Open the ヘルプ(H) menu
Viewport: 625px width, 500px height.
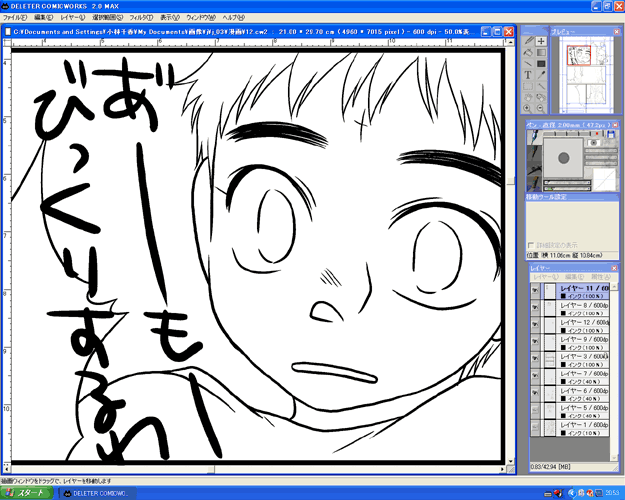[234, 18]
